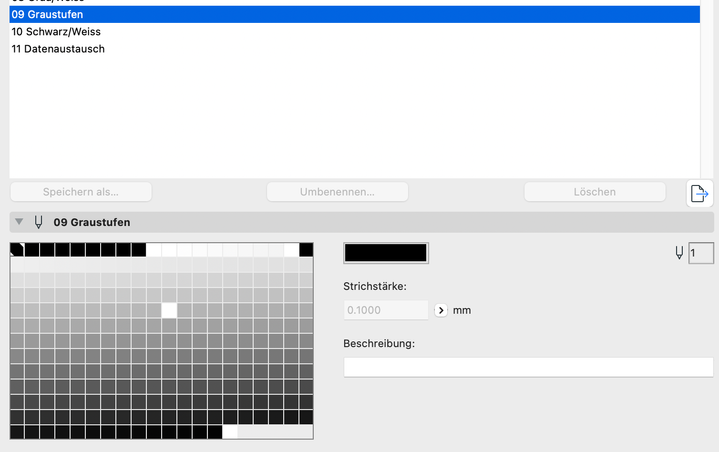Click the Strichstärke value field 0.1000
719x452 pixels.
[x=386, y=310]
